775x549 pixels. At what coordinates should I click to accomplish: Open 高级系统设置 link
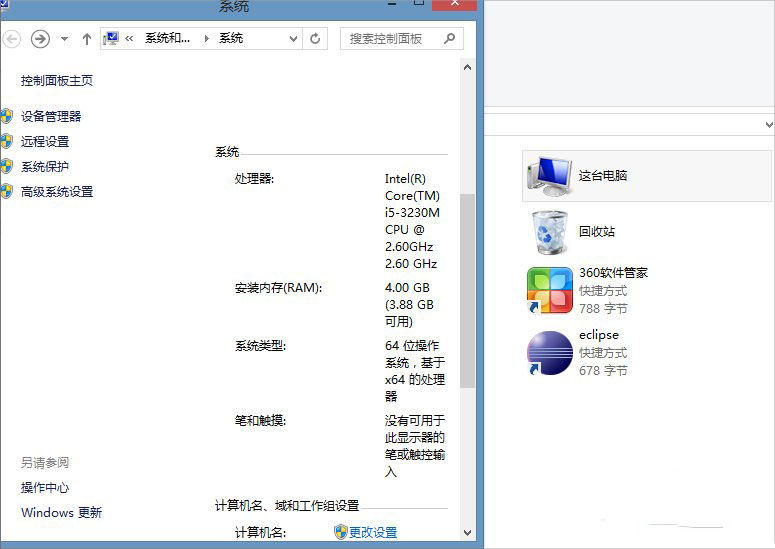[57, 192]
